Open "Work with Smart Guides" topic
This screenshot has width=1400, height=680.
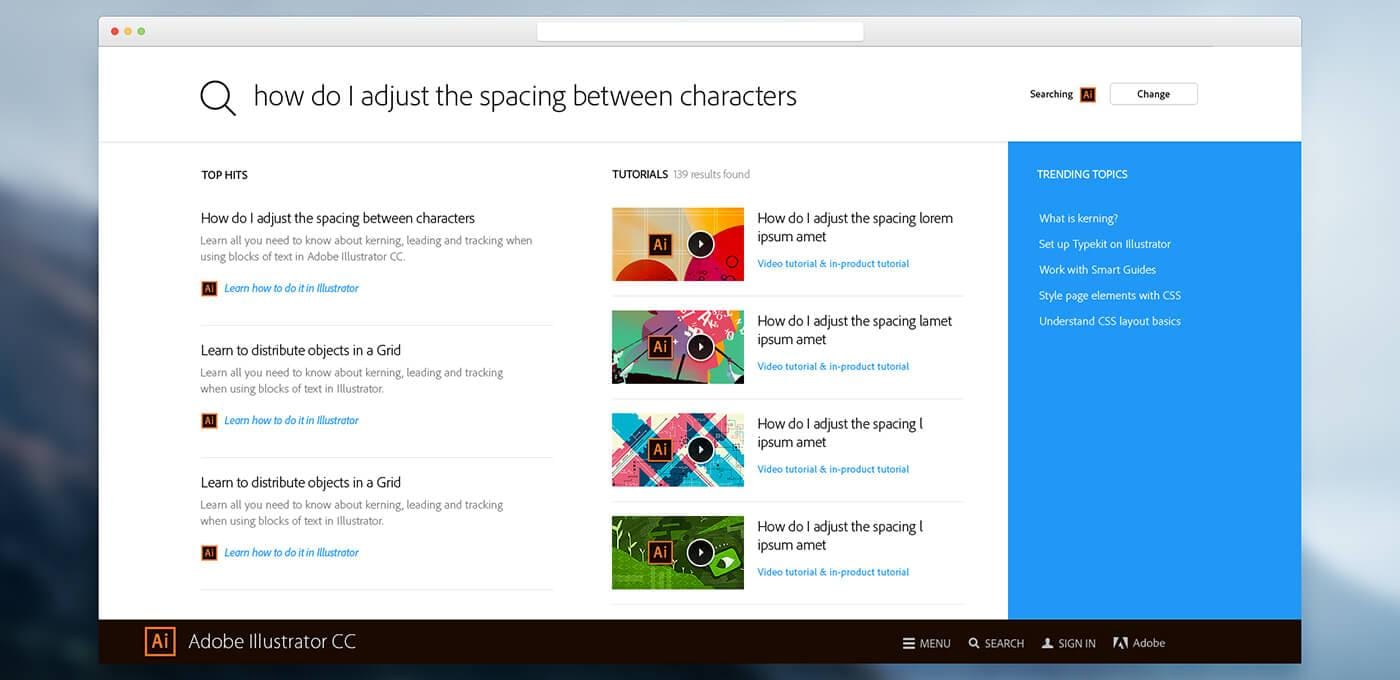click(1097, 269)
